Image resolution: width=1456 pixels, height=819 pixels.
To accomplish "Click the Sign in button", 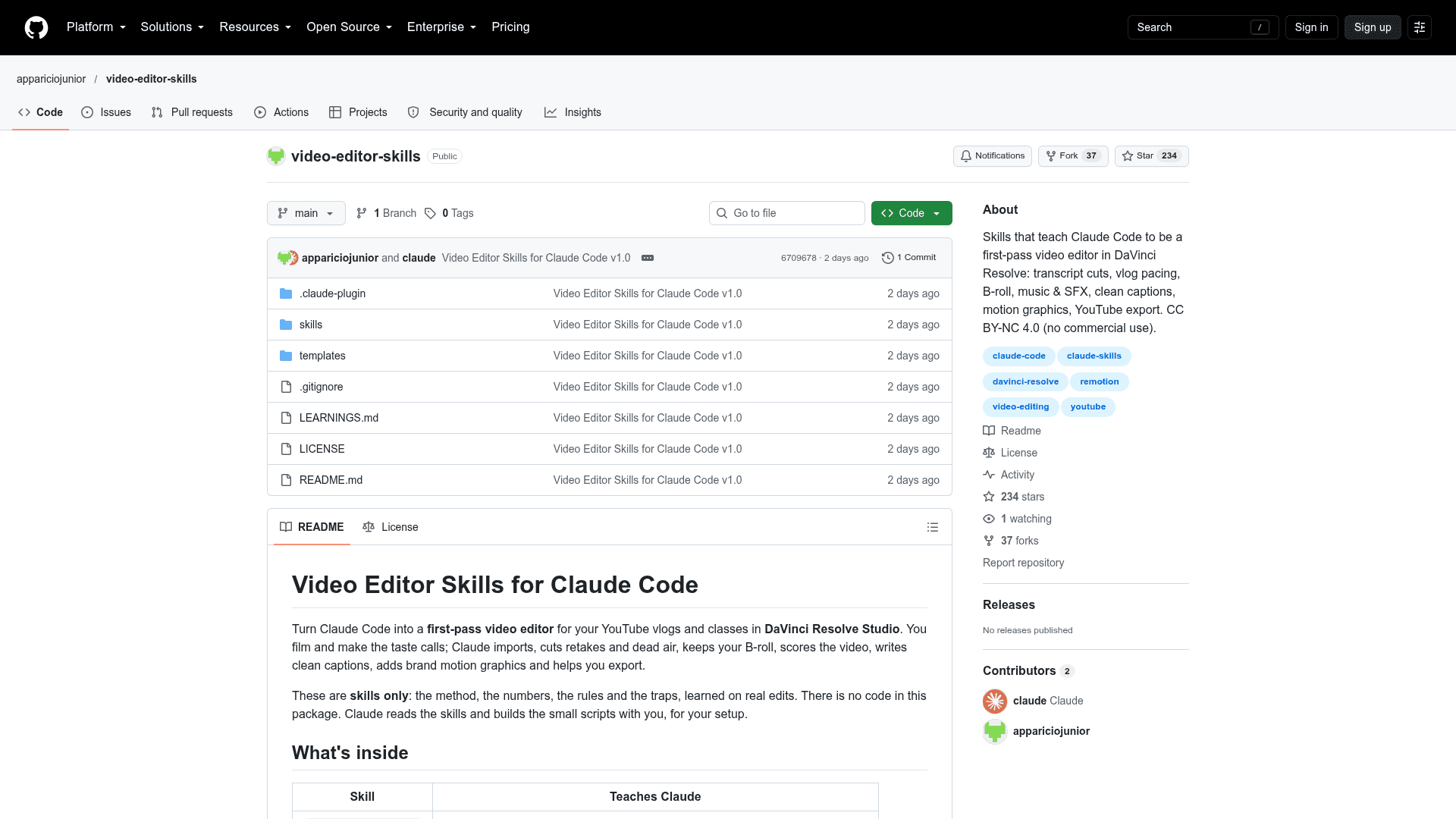I will (x=1312, y=27).
